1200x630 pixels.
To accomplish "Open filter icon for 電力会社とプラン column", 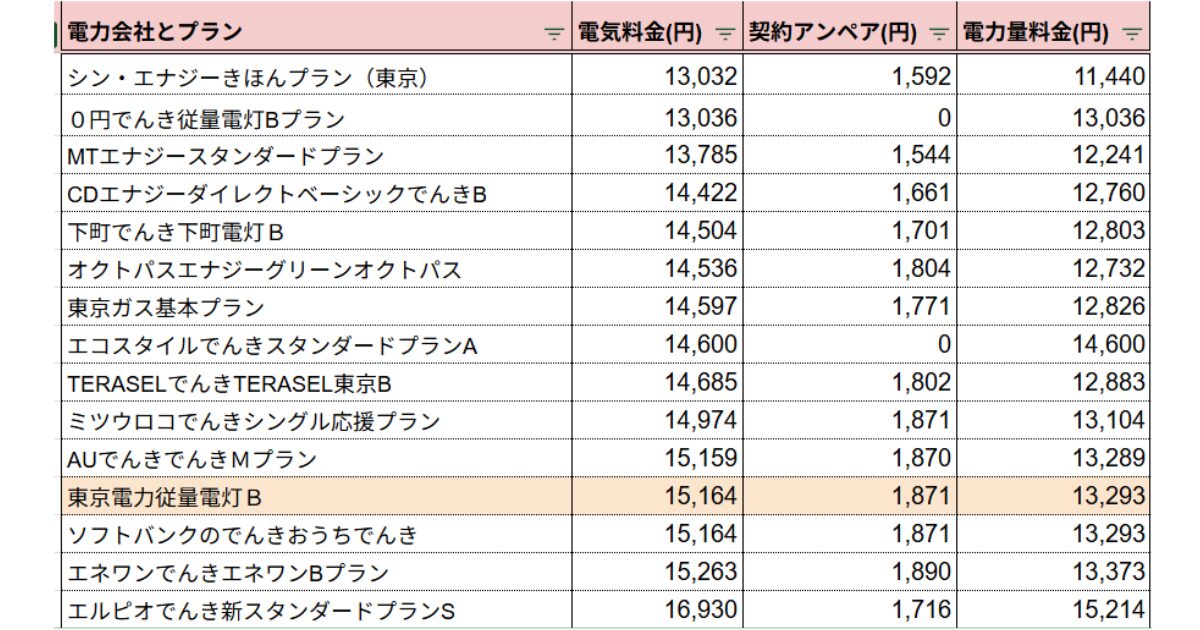I will click(x=553, y=34).
